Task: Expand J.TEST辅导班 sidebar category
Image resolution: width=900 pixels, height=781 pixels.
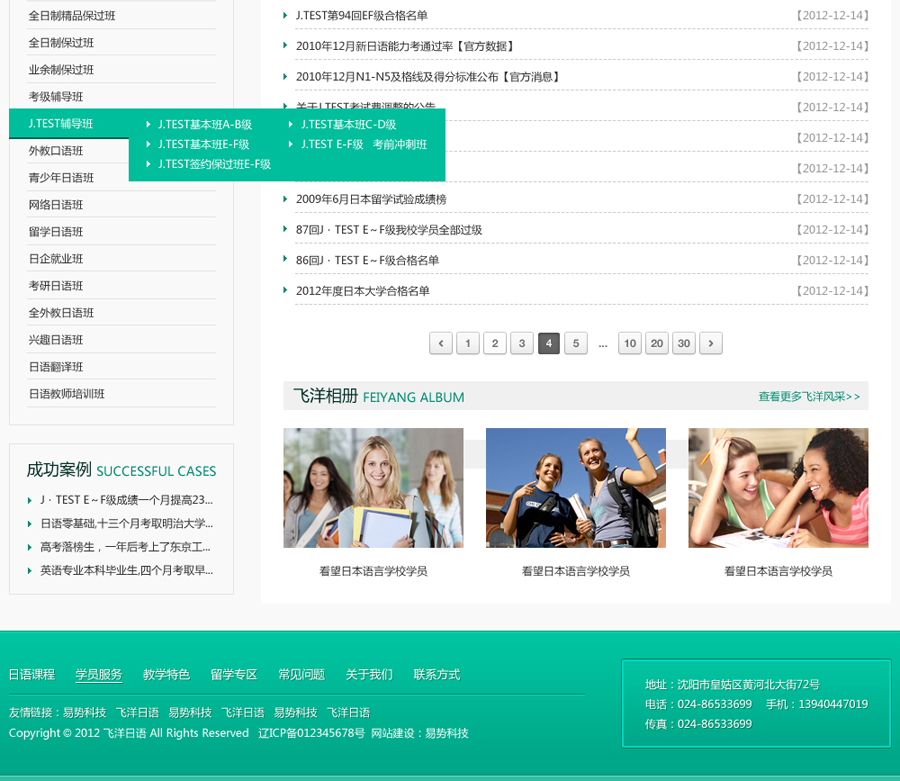Action: (x=61, y=124)
